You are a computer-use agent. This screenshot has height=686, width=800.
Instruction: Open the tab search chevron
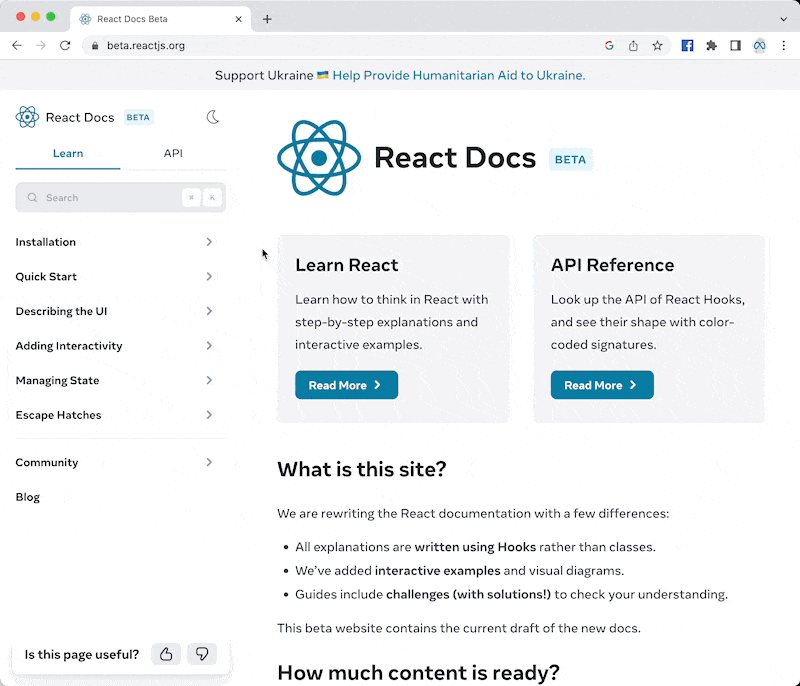tap(784, 19)
